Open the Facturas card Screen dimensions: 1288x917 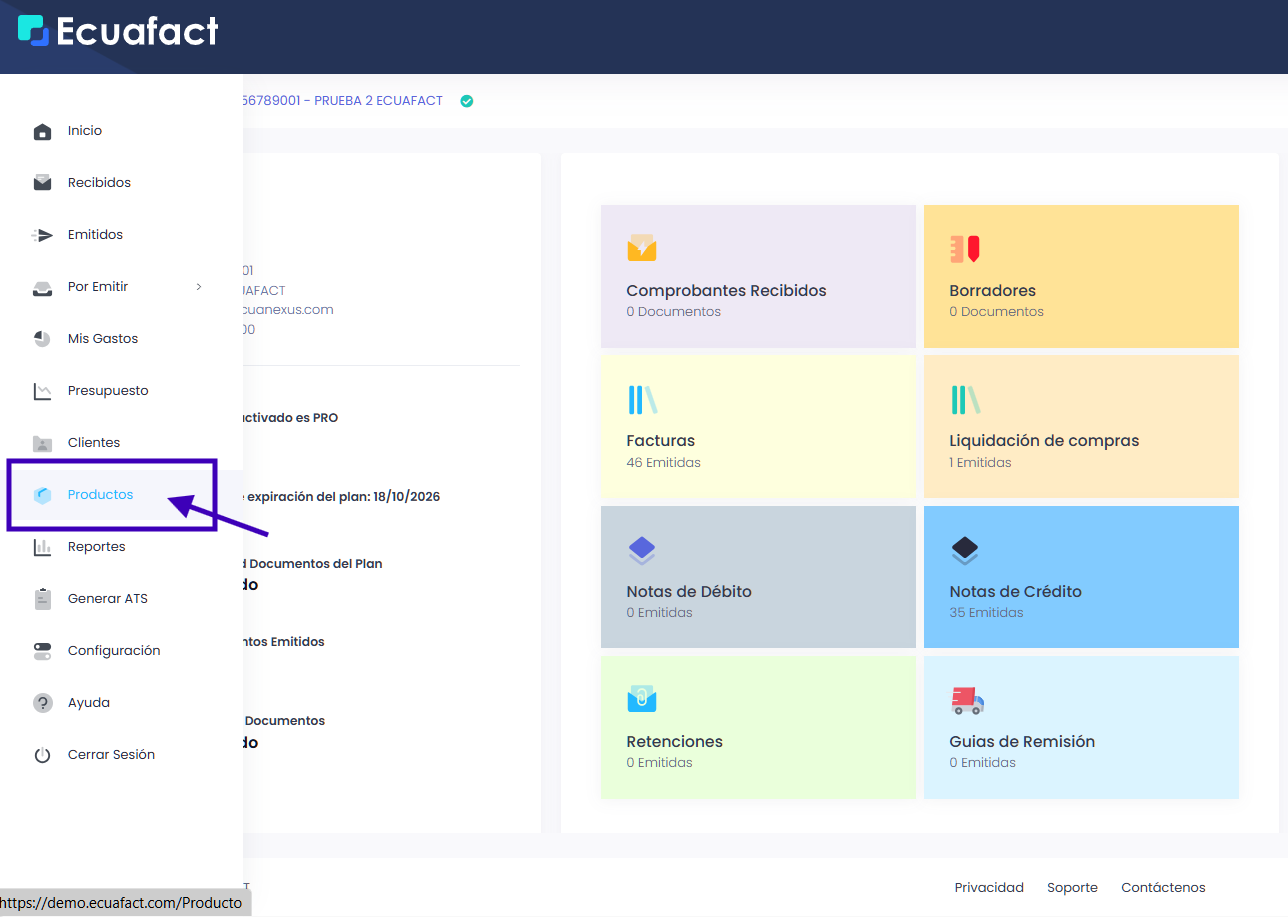[758, 427]
